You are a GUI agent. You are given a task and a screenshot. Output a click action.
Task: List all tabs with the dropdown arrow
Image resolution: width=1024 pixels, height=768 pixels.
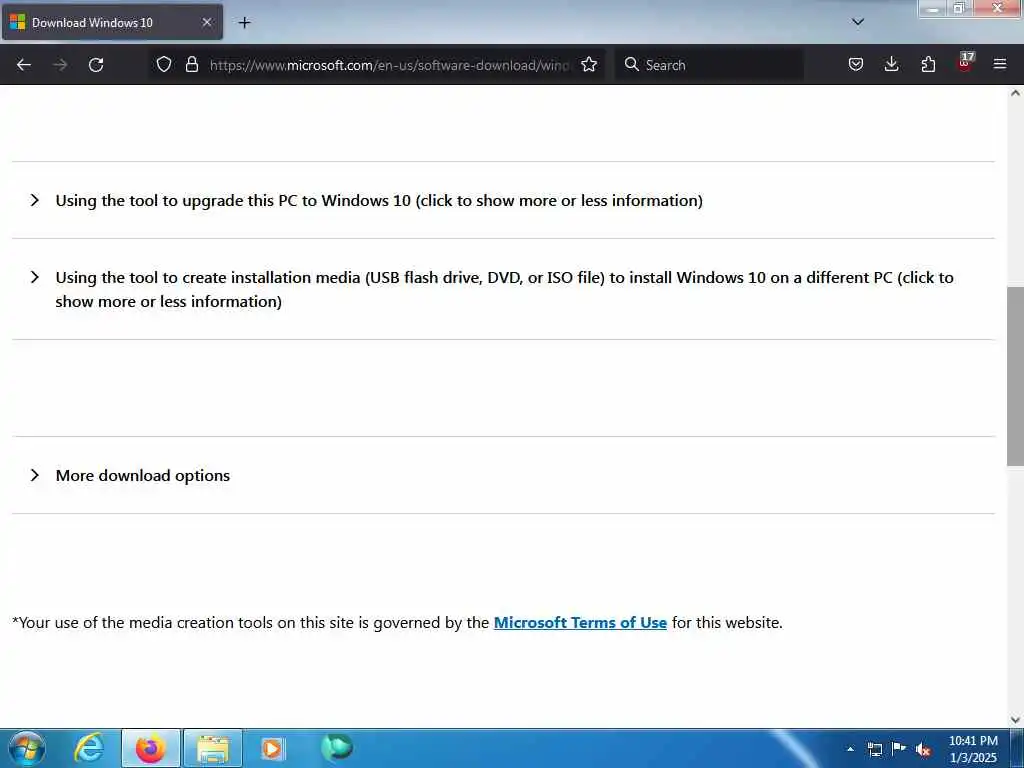click(x=858, y=22)
